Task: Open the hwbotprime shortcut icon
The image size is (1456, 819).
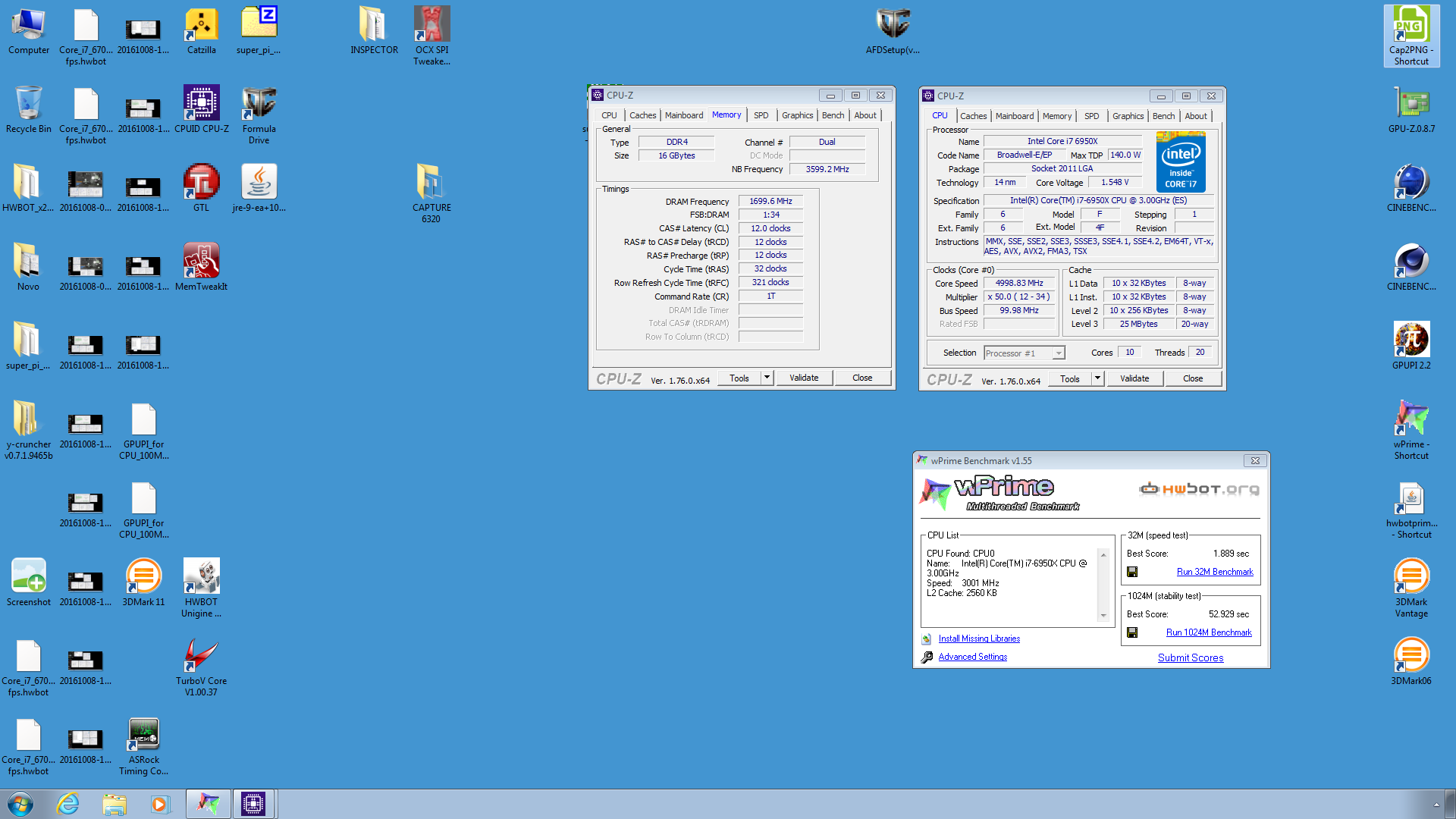Action: pyautogui.click(x=1411, y=509)
